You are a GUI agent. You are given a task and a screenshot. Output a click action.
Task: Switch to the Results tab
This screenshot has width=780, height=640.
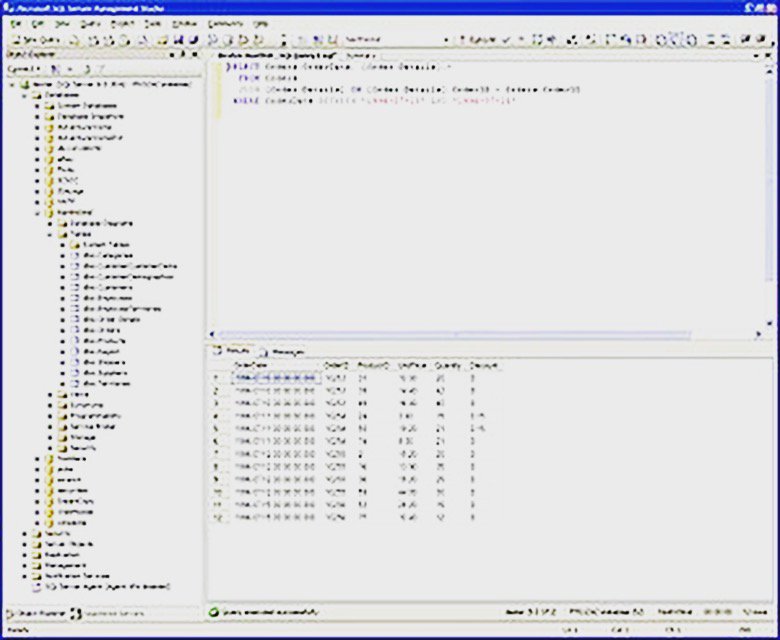click(232, 351)
